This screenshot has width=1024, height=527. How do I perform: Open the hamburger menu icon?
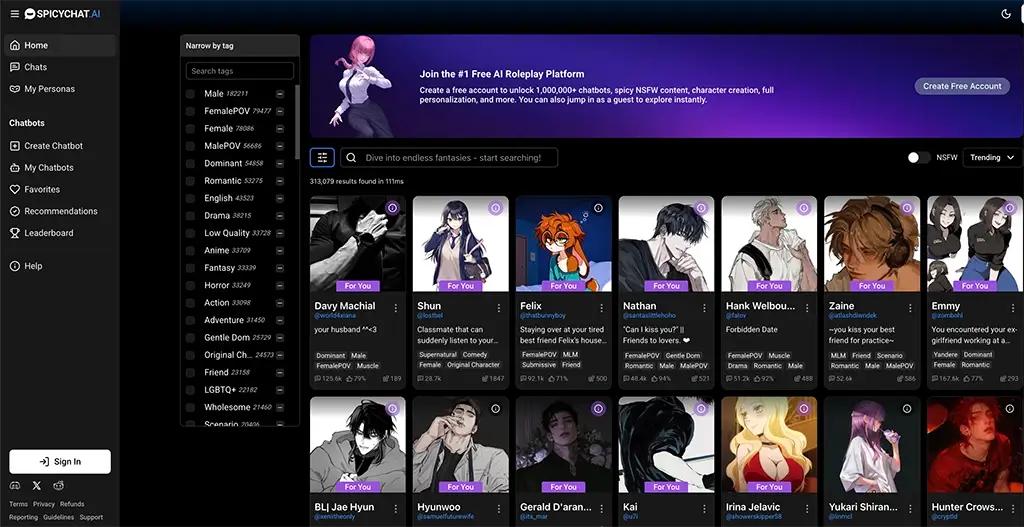[14, 14]
